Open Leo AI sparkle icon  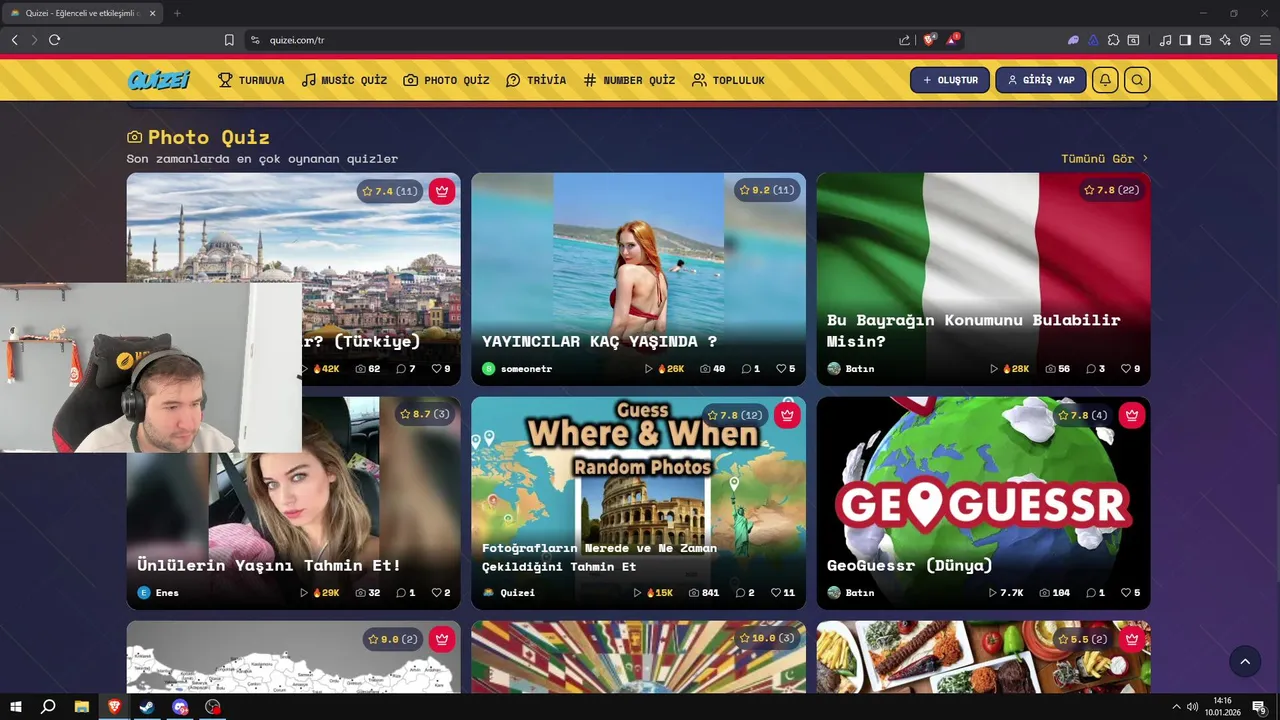click(x=1225, y=40)
